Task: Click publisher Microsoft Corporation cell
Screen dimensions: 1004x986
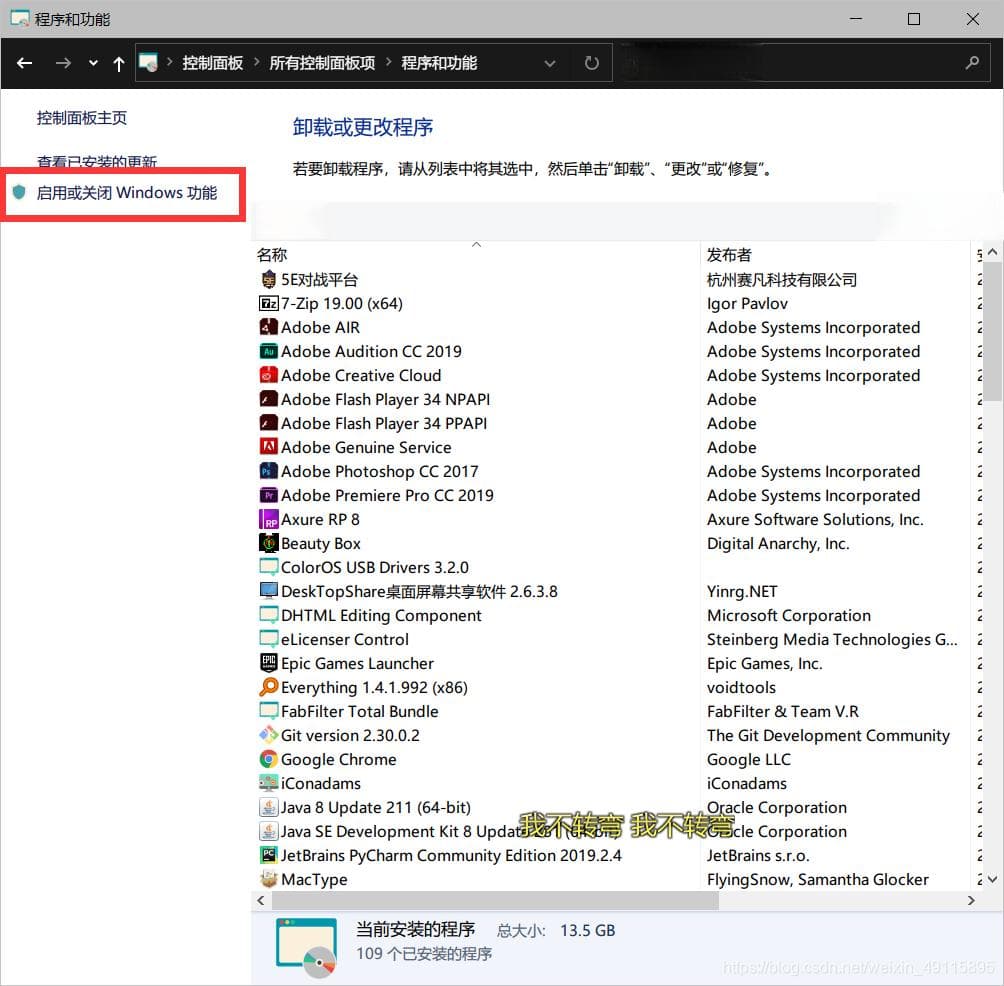Action: tap(789, 615)
